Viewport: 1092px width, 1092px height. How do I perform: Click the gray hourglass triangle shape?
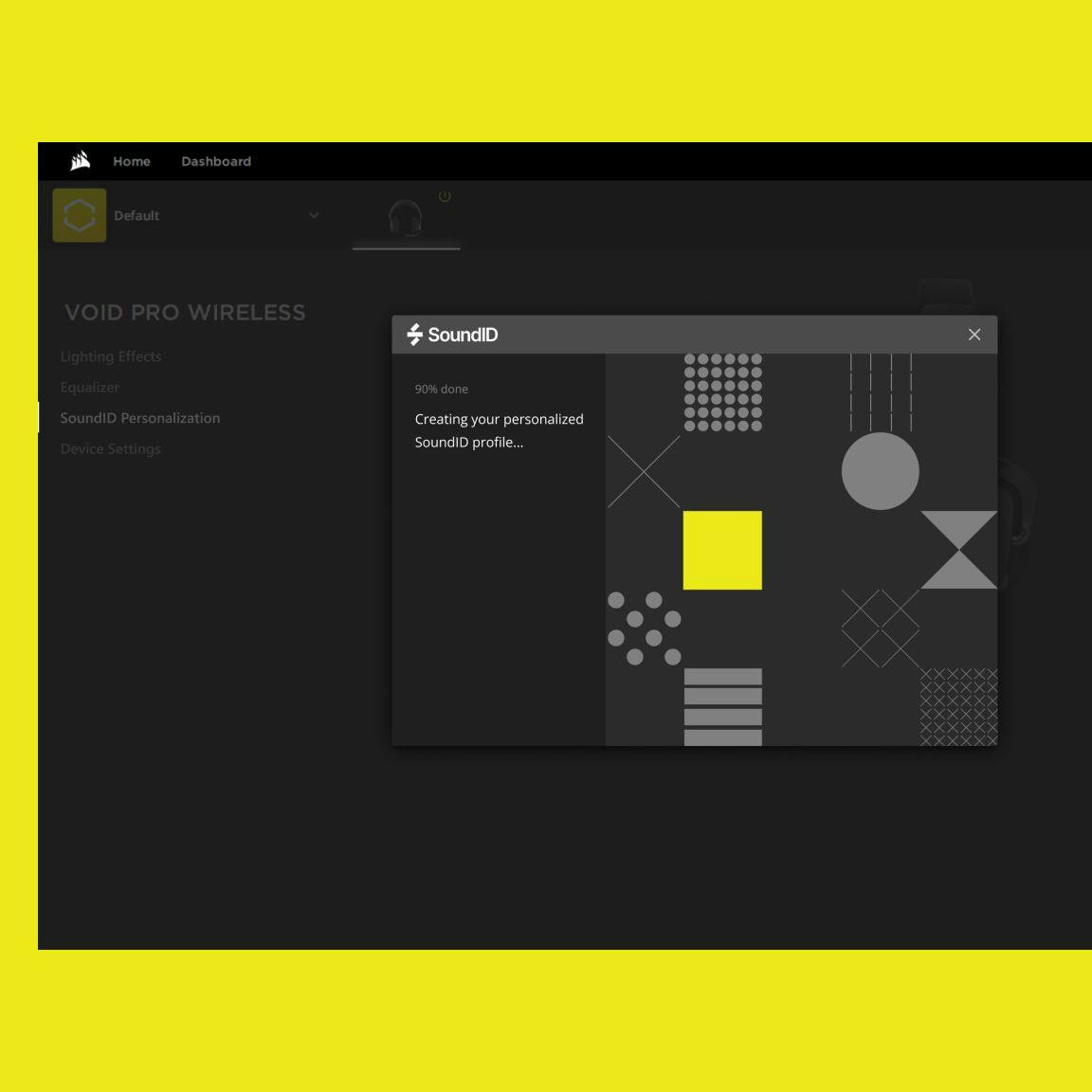pyautogui.click(x=958, y=550)
